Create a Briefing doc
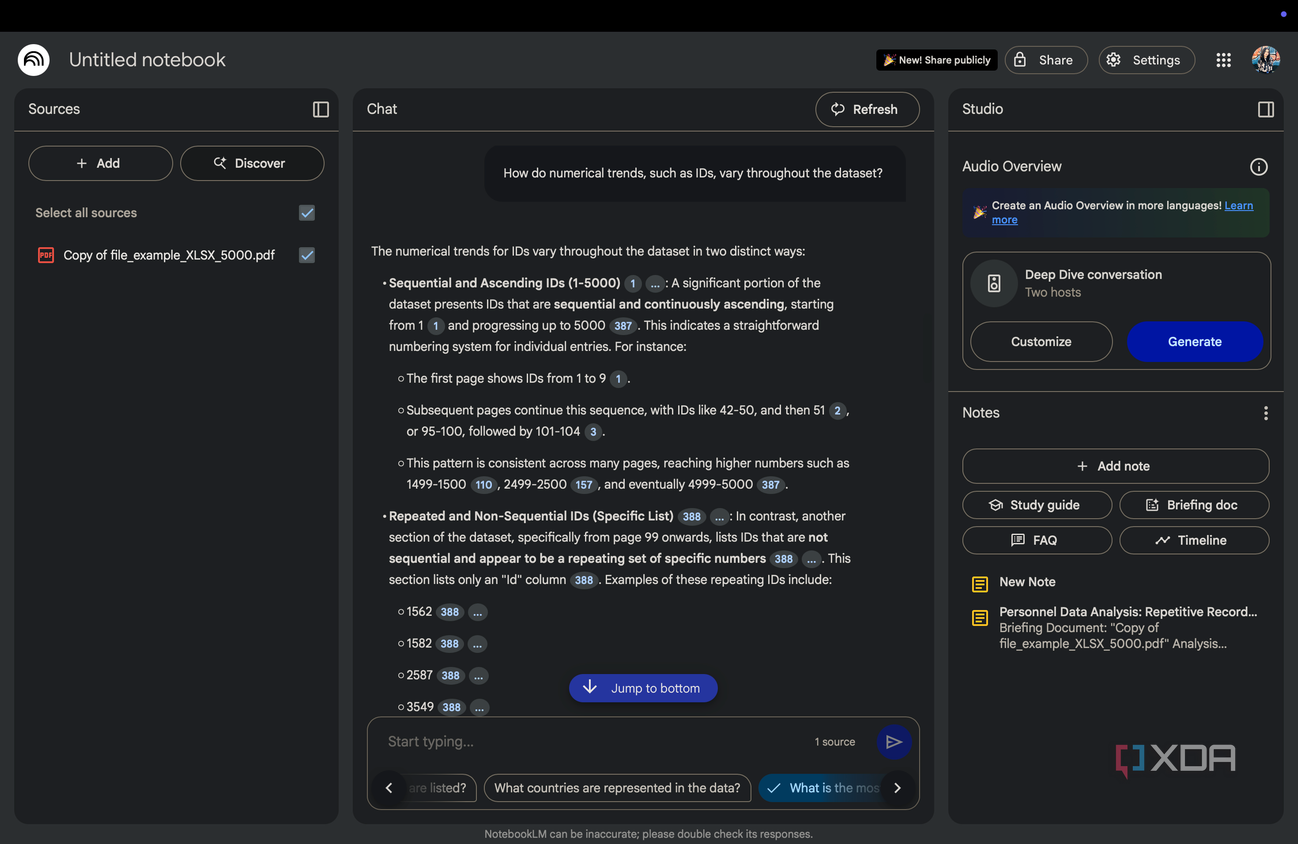 [1194, 505]
